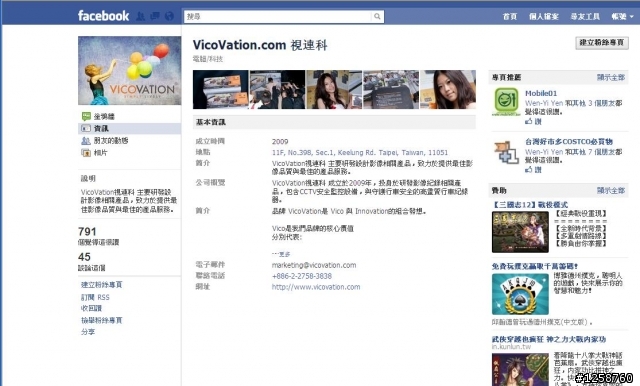Click the 檢舉粉絲專頁 report link

pyautogui.click(x=101, y=320)
